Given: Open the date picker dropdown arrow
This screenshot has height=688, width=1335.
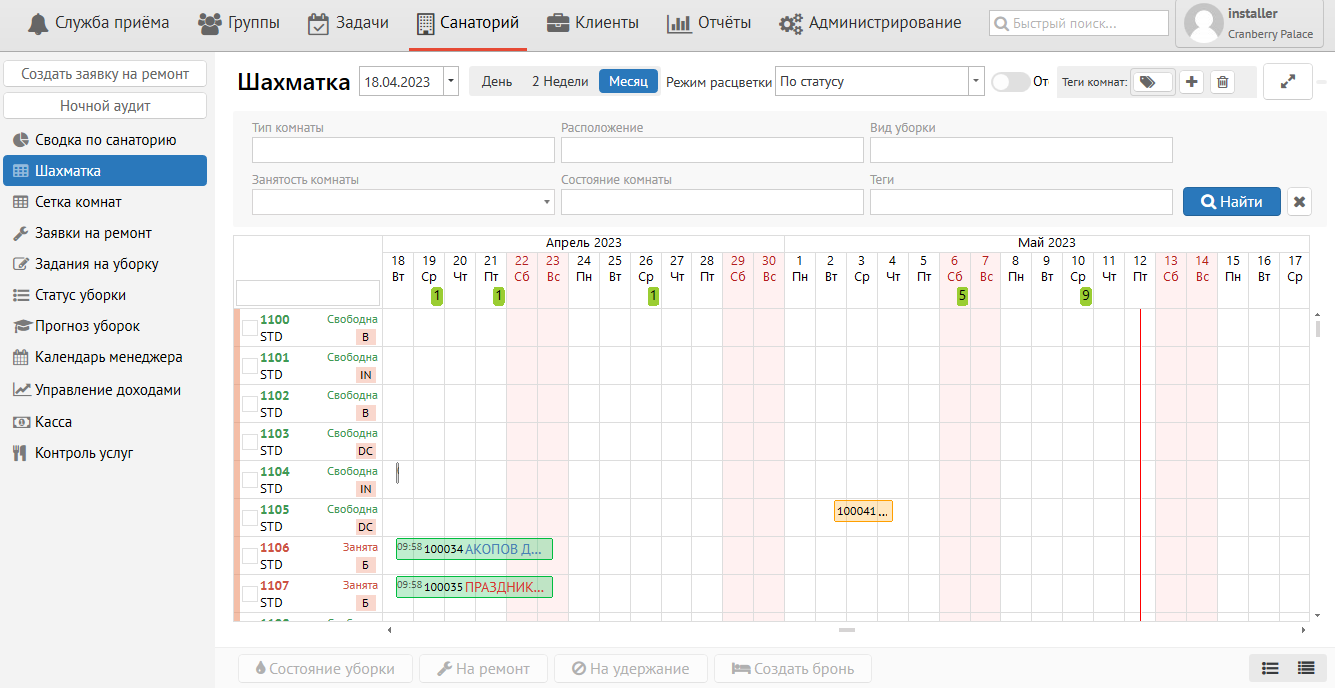Looking at the screenshot, I should point(451,82).
